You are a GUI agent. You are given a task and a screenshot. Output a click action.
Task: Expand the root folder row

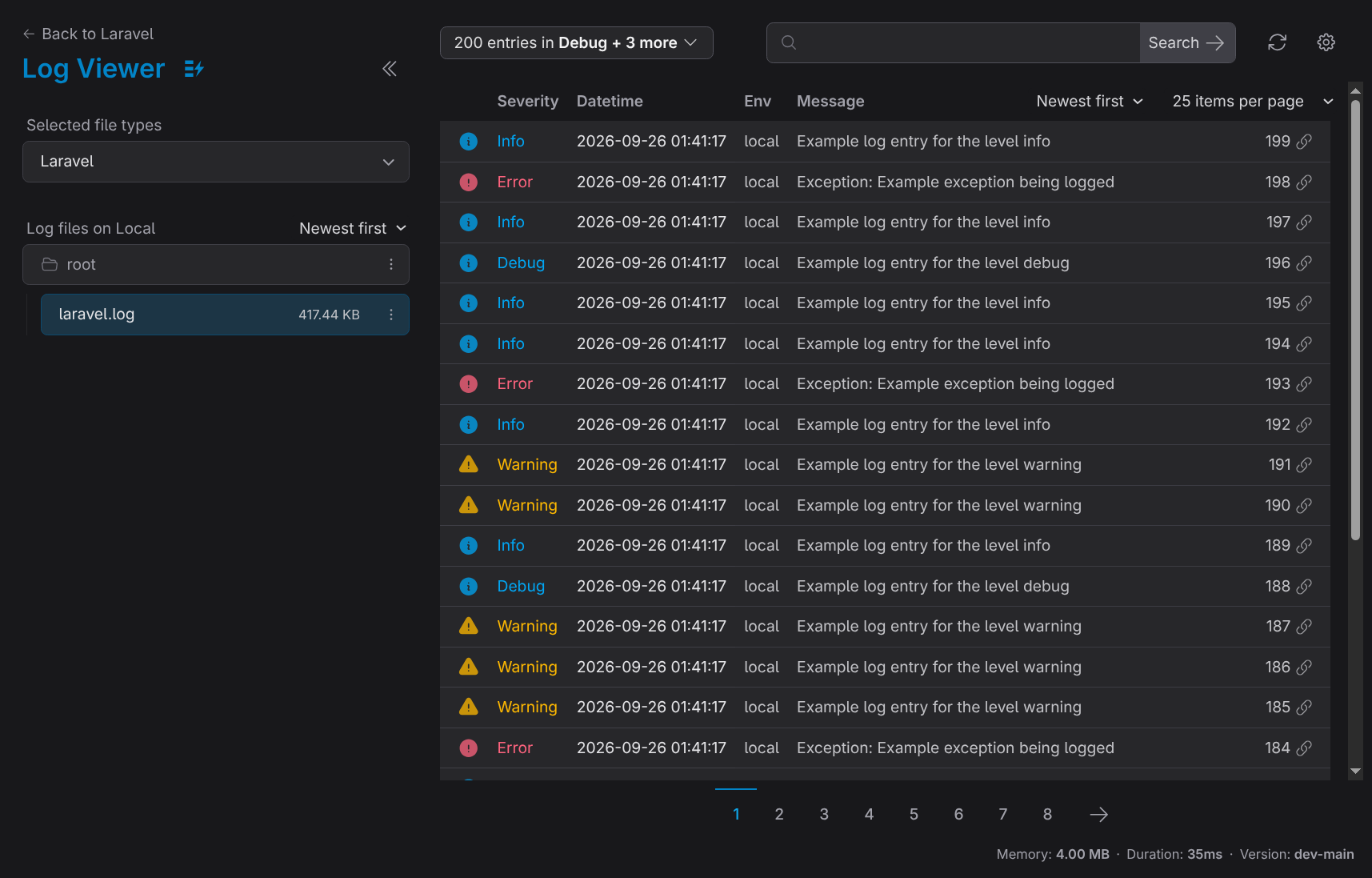(216, 264)
